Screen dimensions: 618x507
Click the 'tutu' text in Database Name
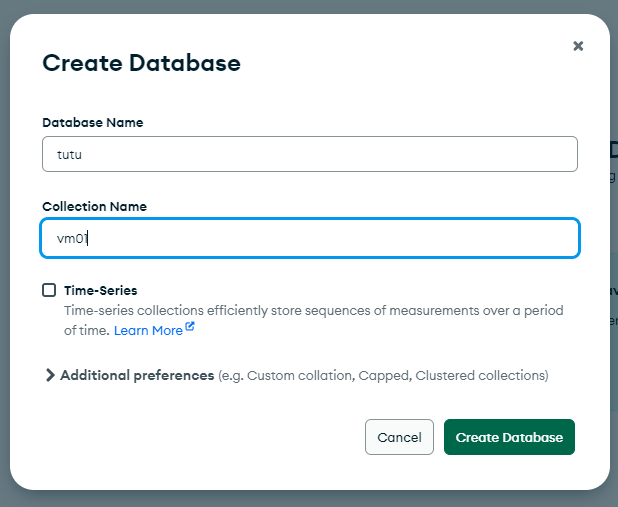pos(68,155)
